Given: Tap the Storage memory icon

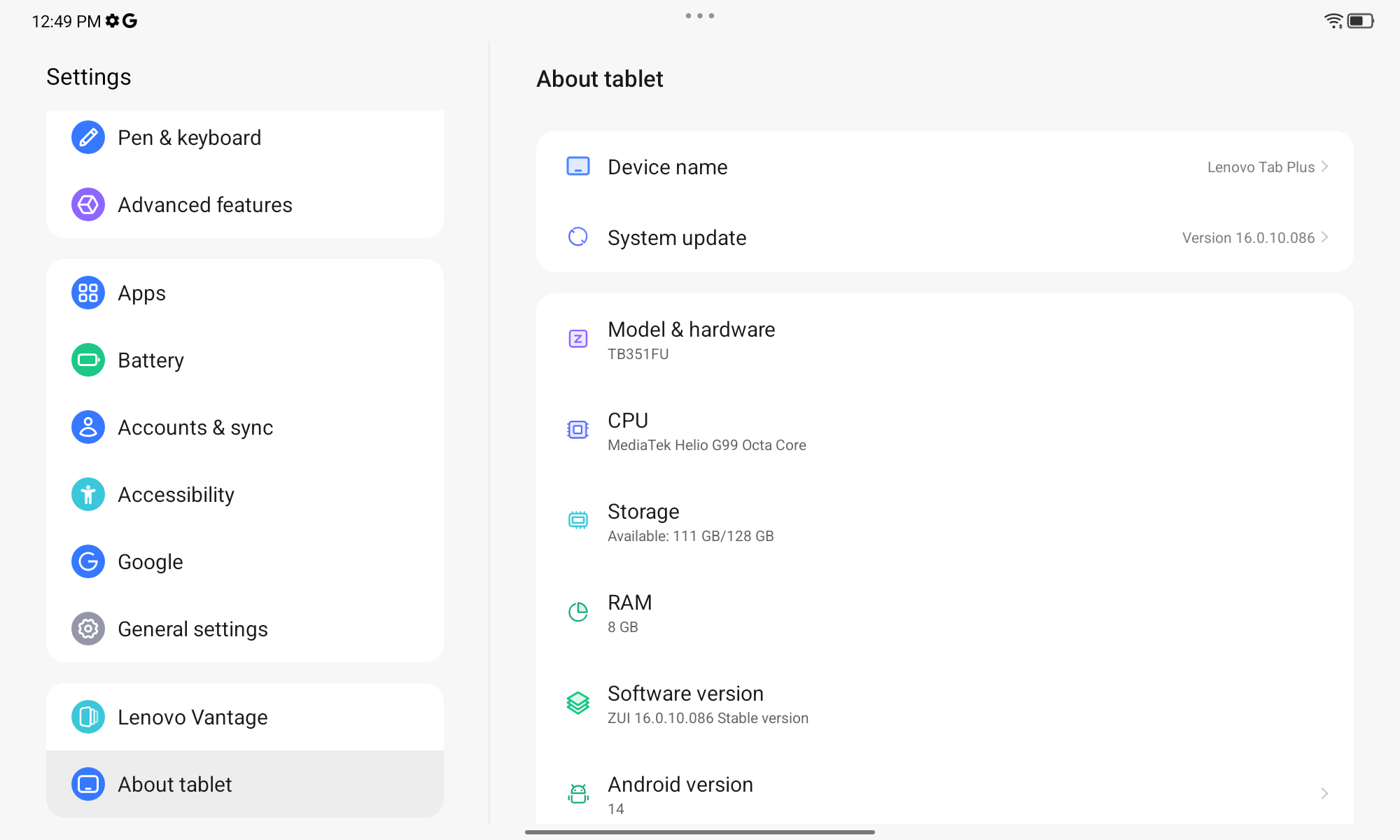Looking at the screenshot, I should click(x=578, y=520).
